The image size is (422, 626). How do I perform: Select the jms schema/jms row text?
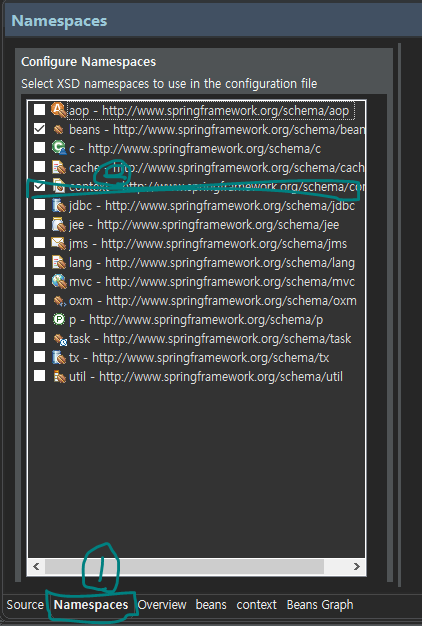208,244
